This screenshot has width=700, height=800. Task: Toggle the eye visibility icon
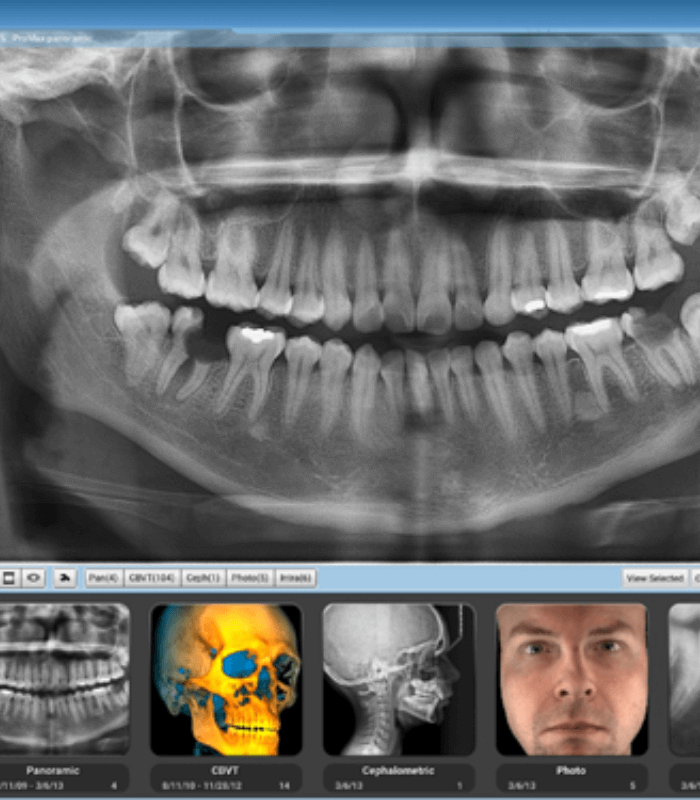[33, 578]
